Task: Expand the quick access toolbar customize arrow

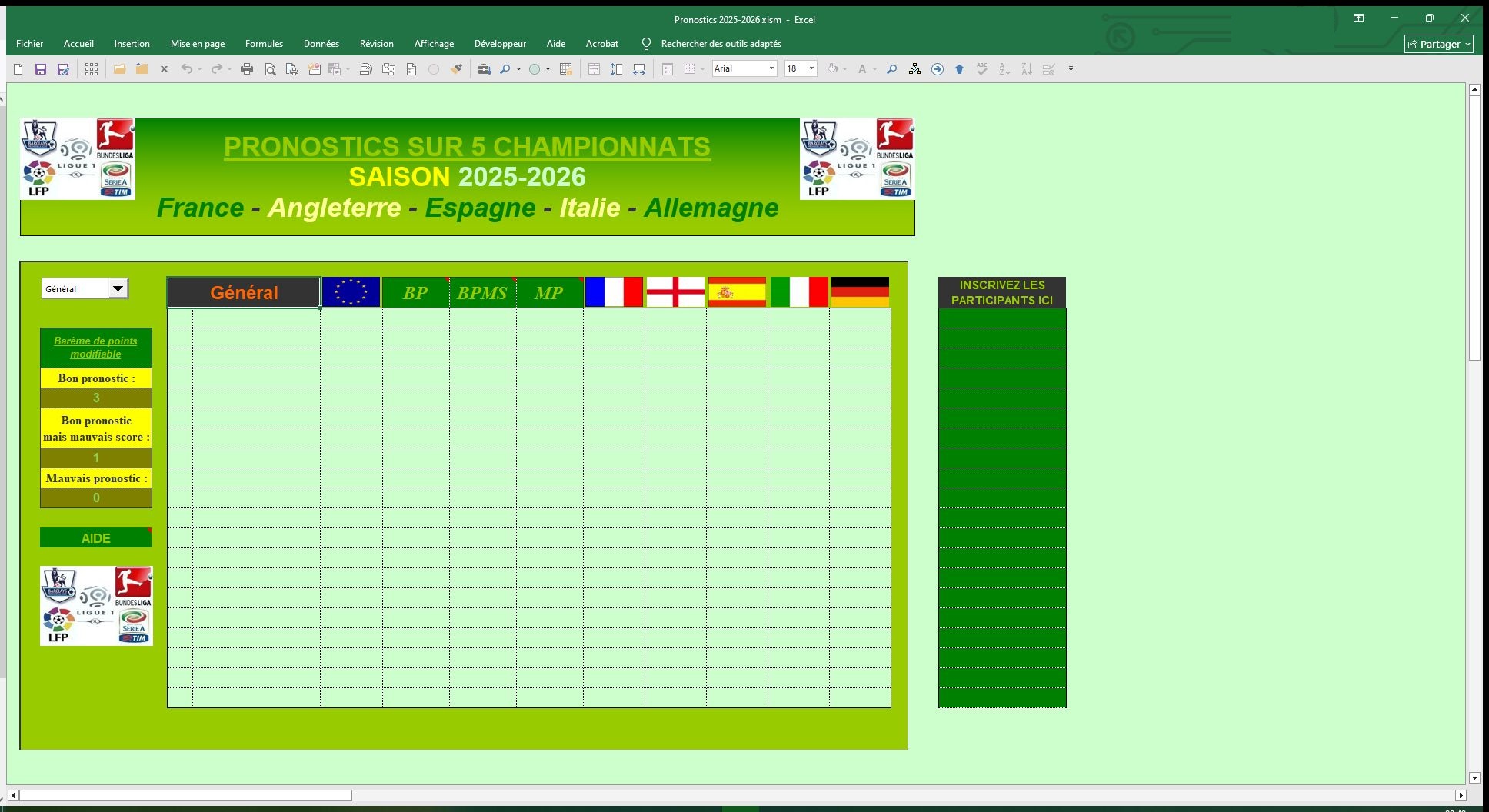Action: point(1071,69)
